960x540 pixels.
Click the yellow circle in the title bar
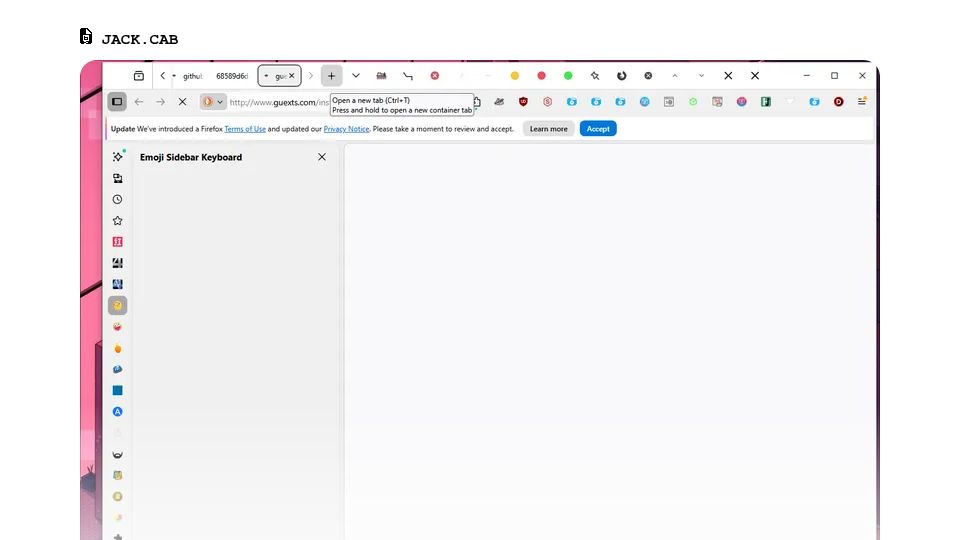515,76
